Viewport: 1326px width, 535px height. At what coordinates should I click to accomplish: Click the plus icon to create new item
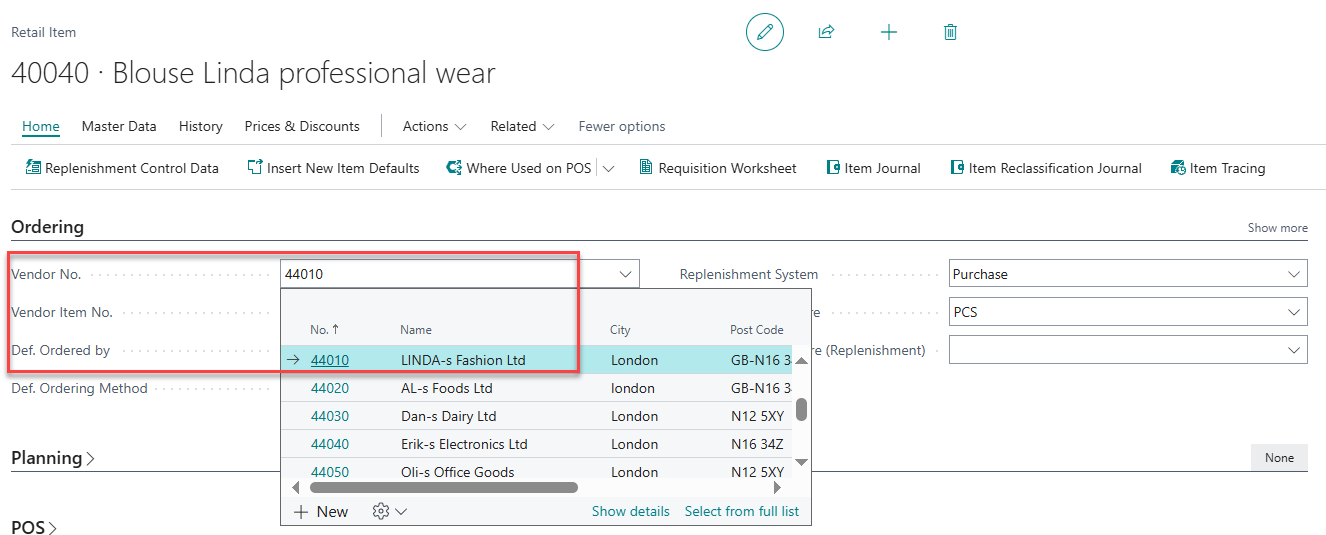[x=888, y=32]
